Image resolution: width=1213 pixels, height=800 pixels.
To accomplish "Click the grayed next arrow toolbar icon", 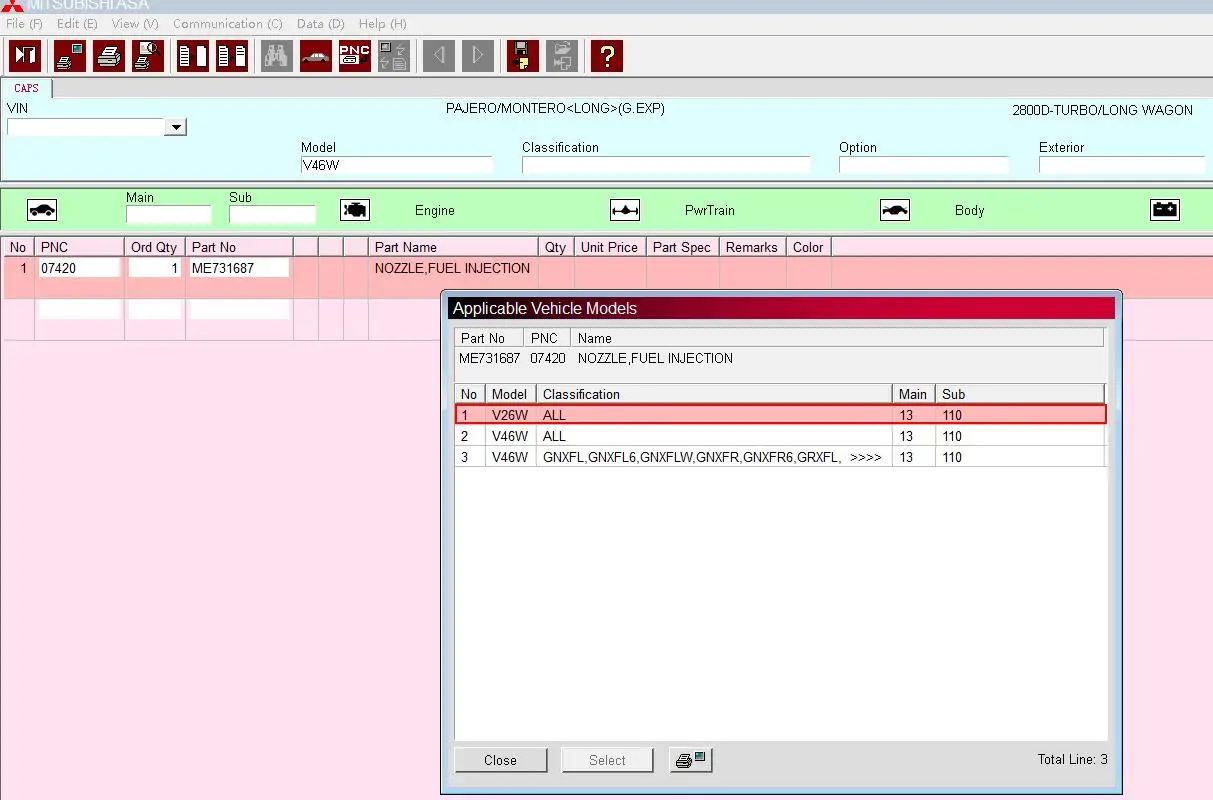I will [x=478, y=56].
